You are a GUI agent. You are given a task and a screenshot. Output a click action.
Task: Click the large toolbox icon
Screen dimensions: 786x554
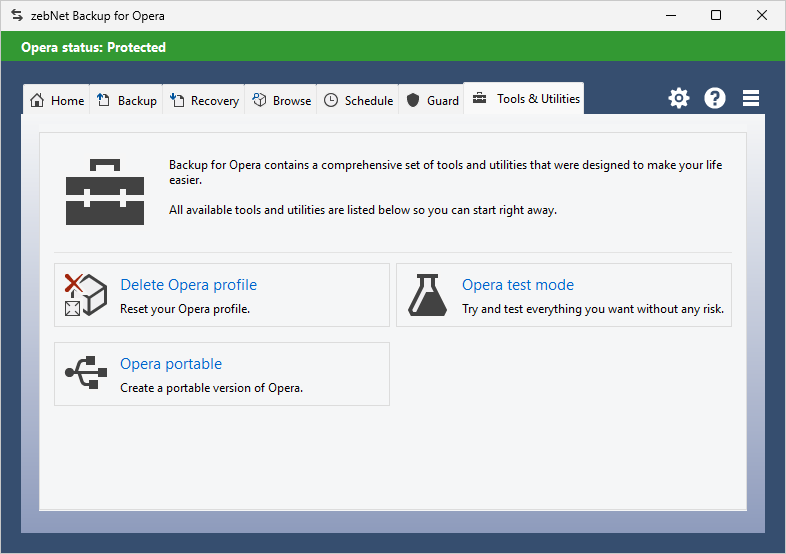(105, 191)
